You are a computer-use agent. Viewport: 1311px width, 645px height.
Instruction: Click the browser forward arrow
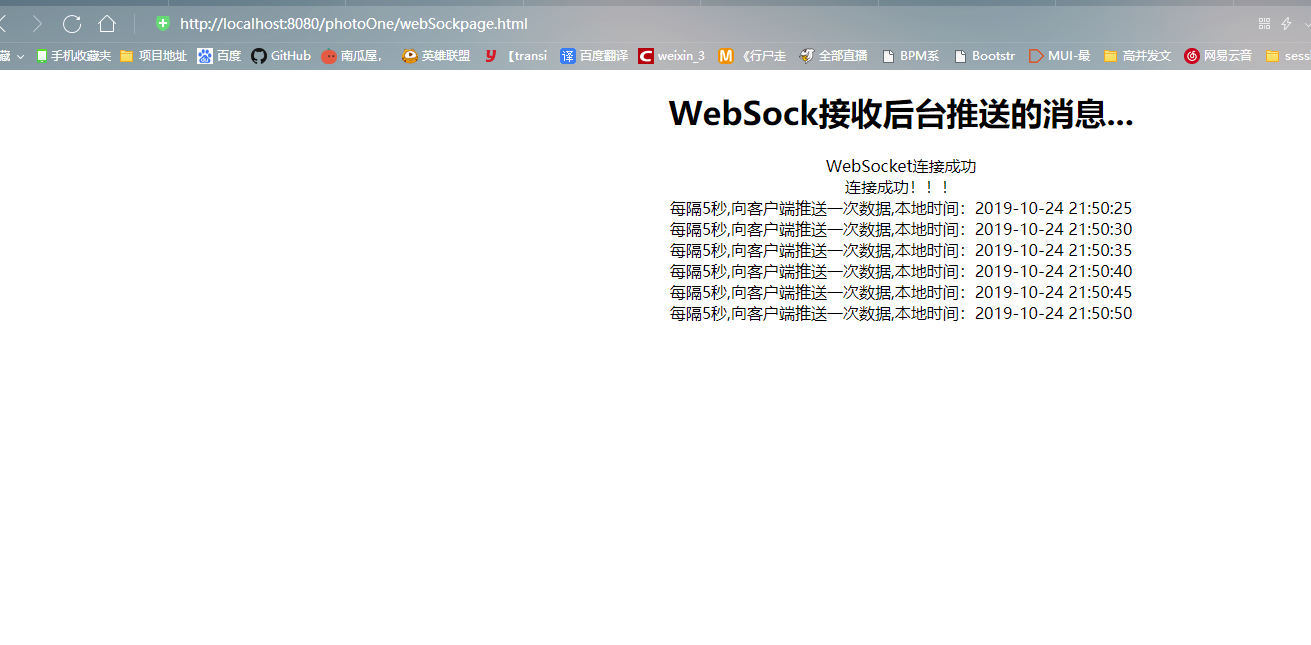(36, 24)
